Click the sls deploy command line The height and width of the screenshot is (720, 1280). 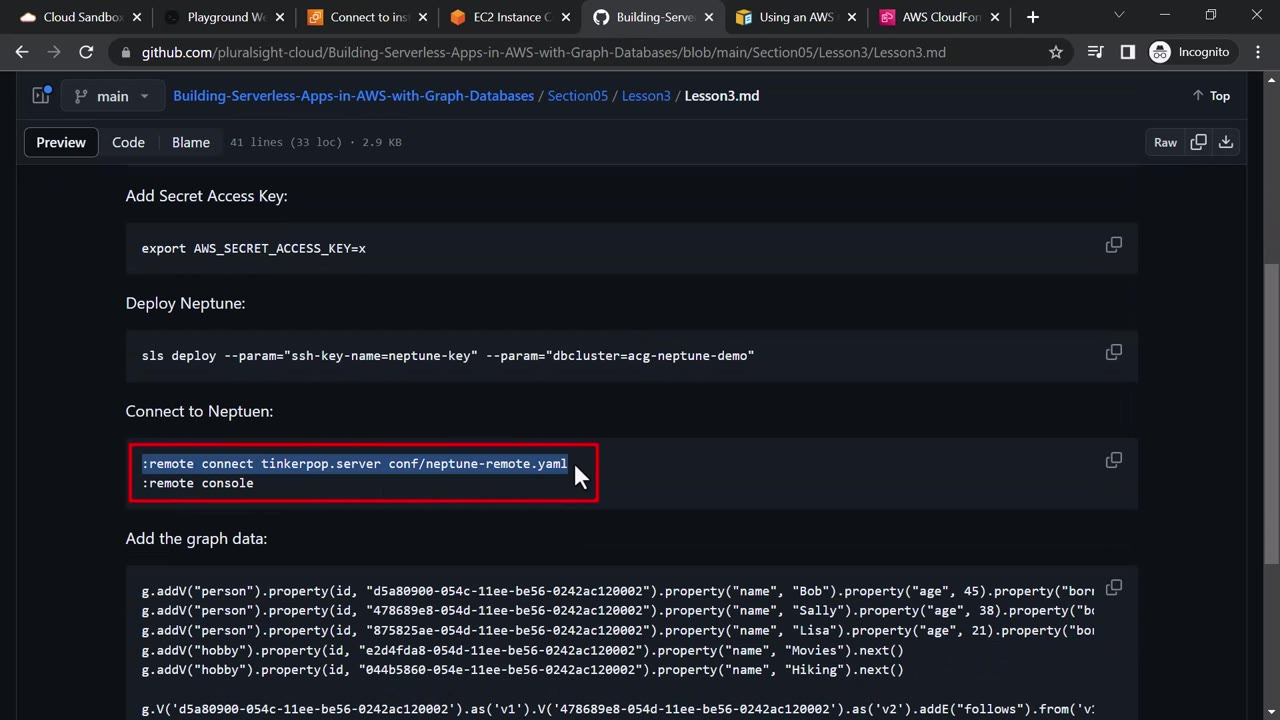(448, 355)
